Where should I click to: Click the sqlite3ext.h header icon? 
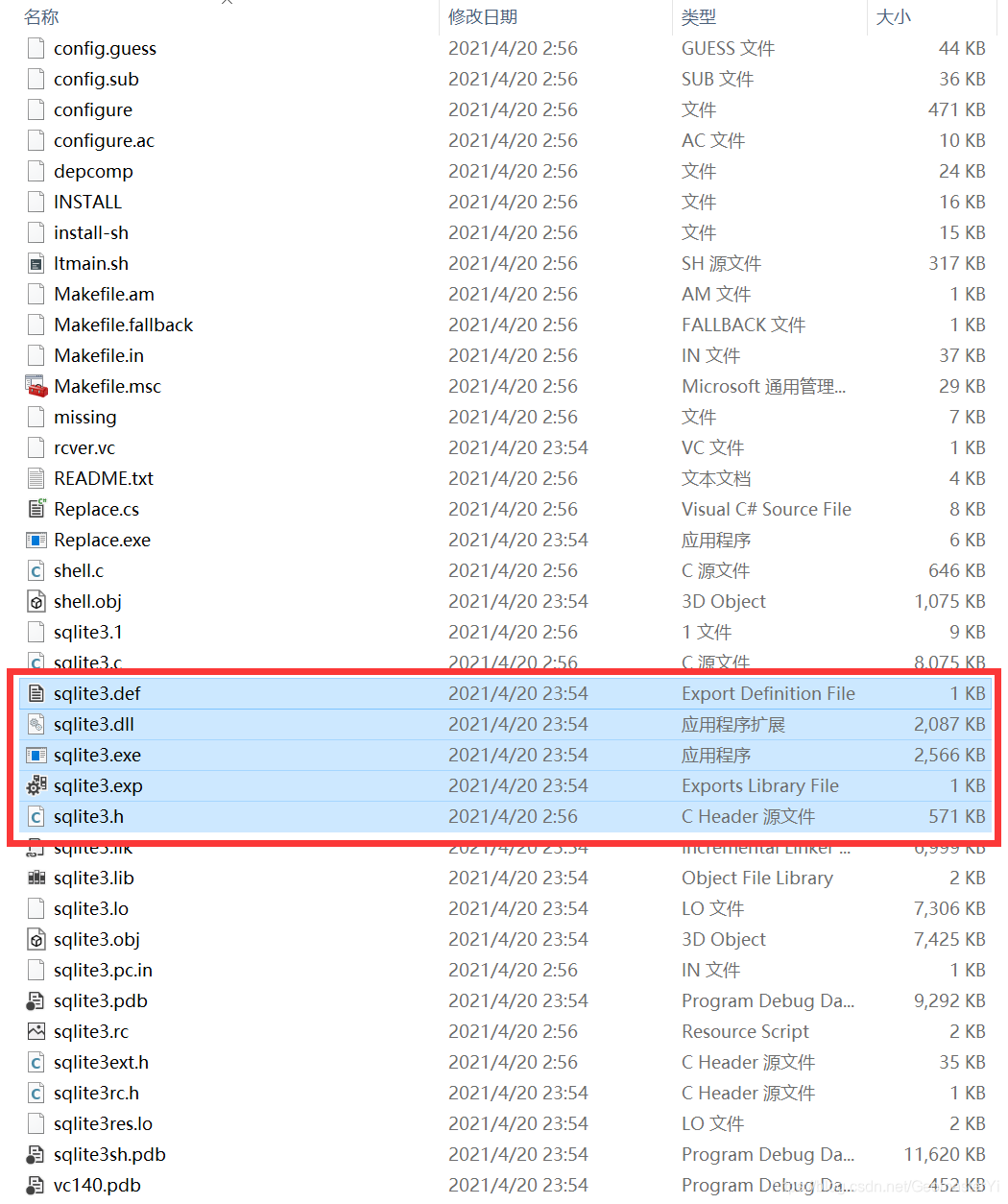36,1062
